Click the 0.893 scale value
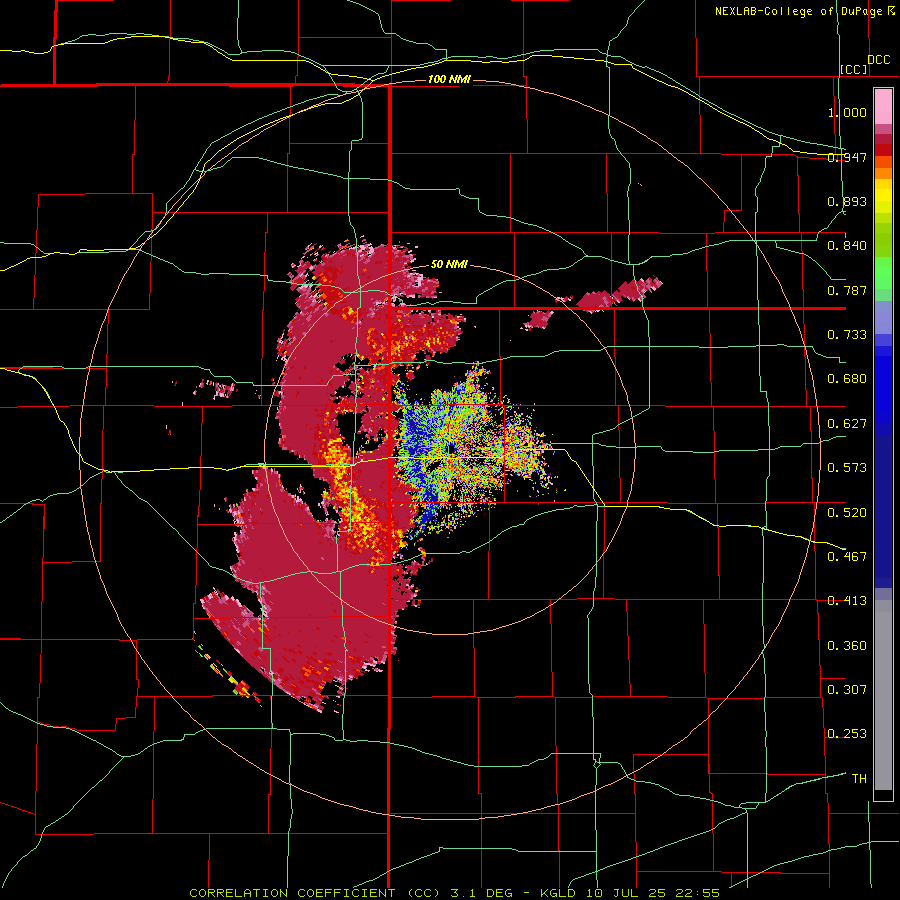The height and width of the screenshot is (900, 900). click(x=847, y=201)
